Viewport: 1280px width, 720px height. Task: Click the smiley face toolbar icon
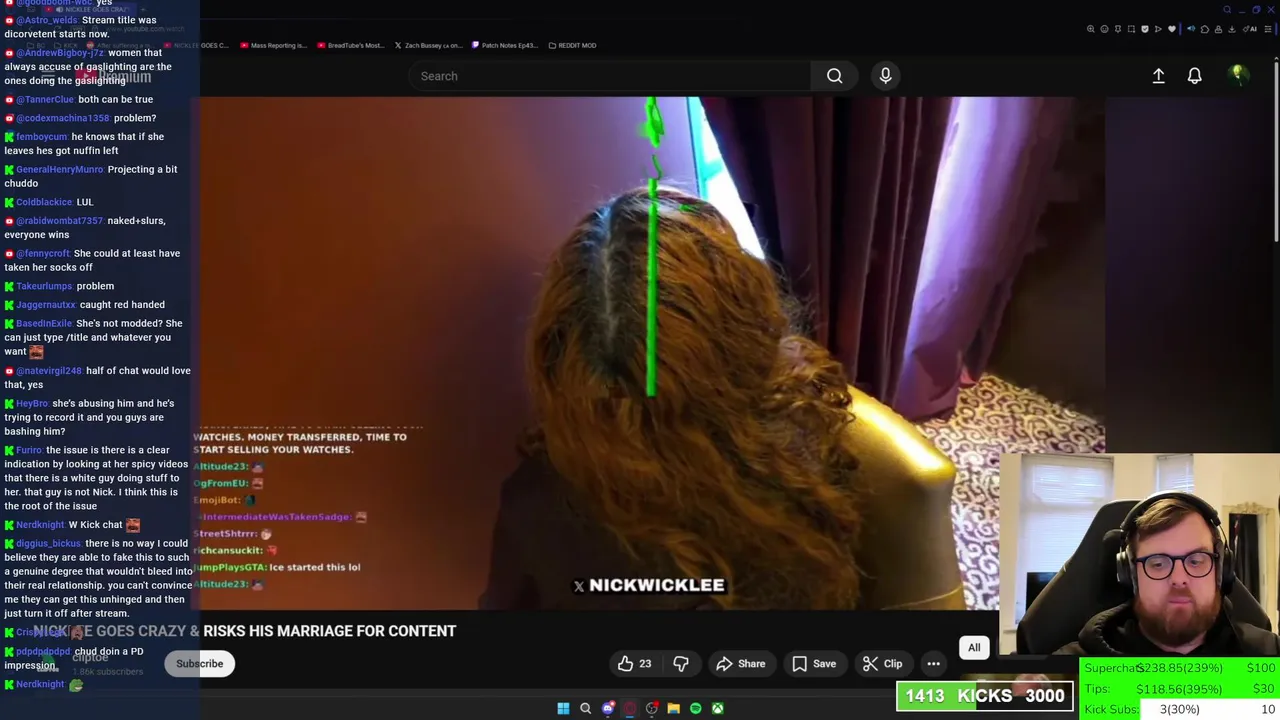(1104, 29)
